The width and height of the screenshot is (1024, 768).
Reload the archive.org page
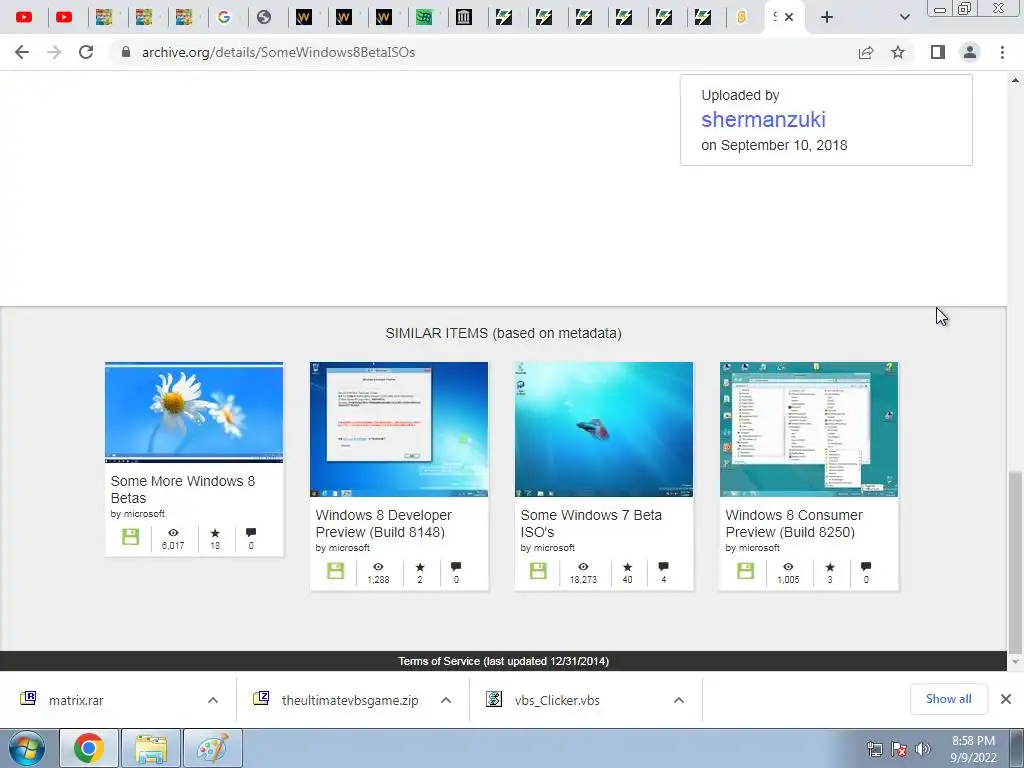[86, 52]
